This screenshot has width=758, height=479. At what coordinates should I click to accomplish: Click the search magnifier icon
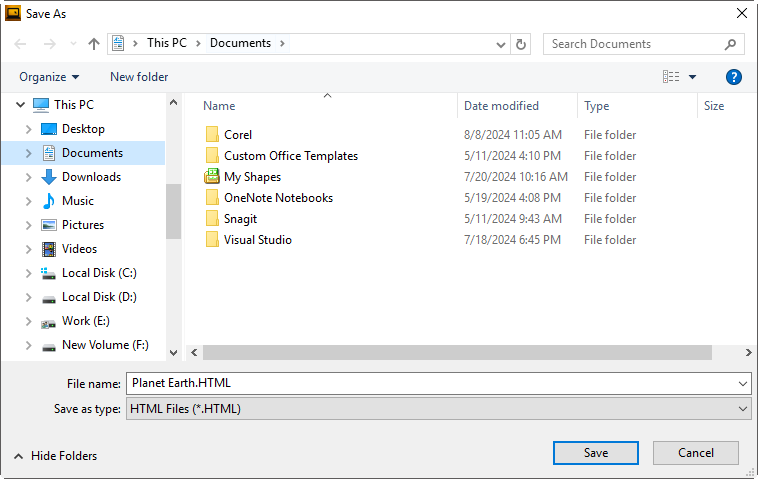pos(731,44)
